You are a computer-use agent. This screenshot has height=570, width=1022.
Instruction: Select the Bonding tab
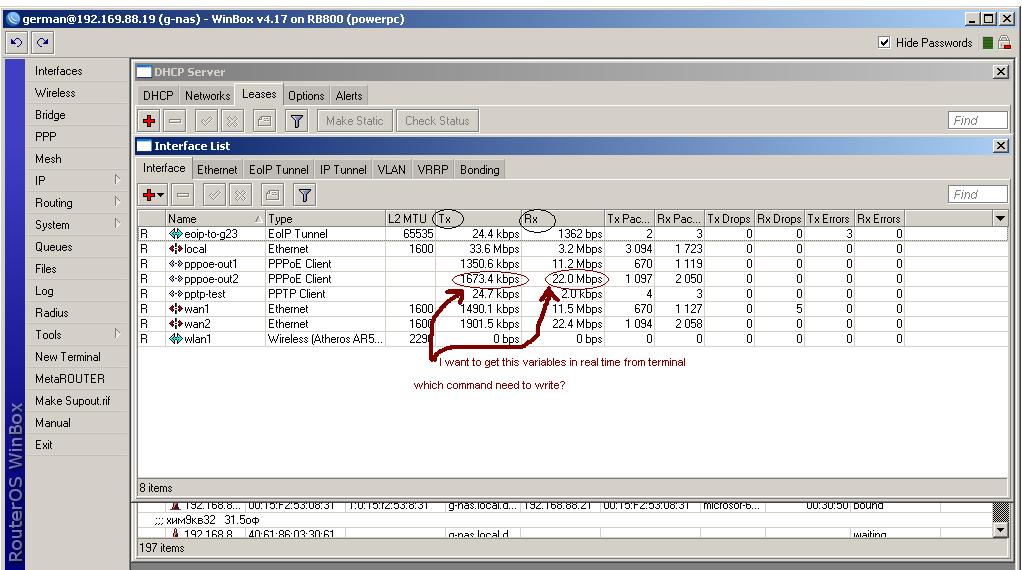(480, 170)
